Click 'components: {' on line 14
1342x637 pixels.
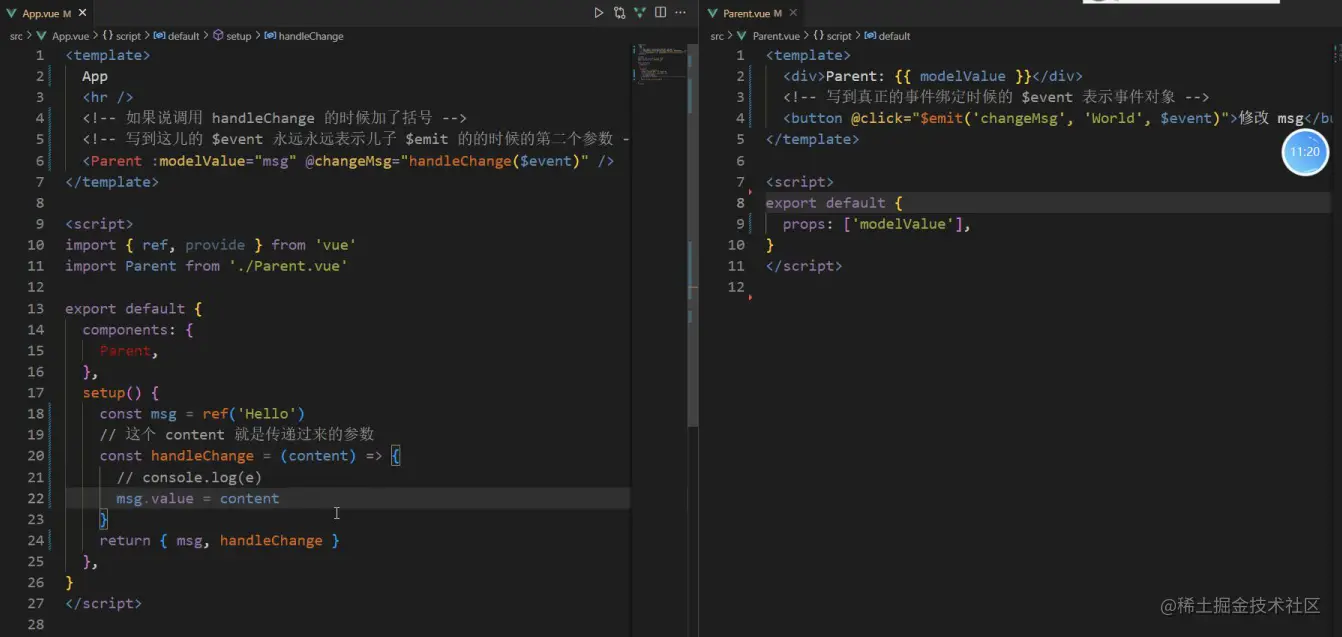(138, 330)
